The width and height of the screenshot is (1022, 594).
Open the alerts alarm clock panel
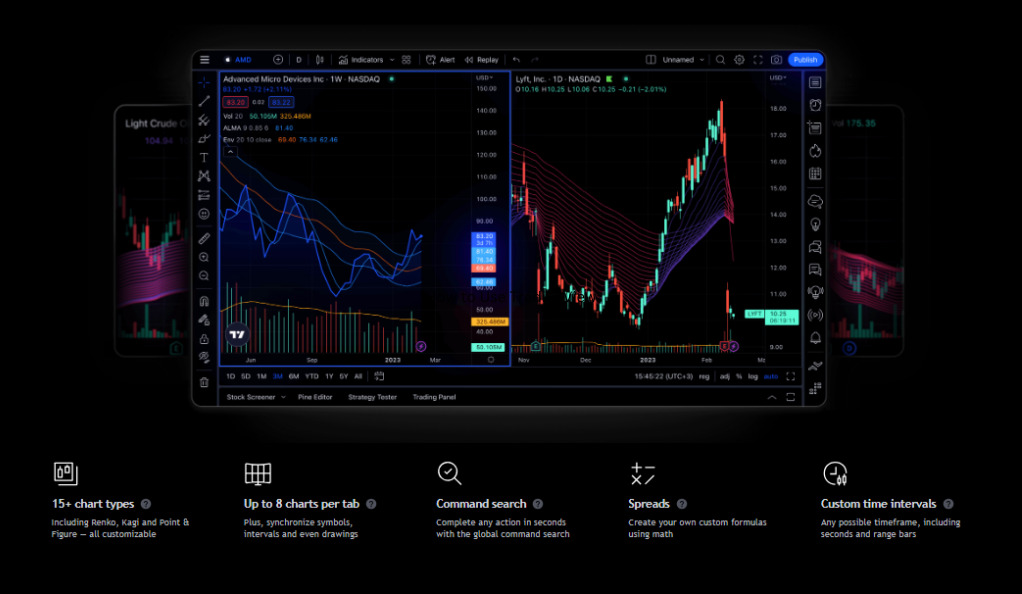coord(815,105)
